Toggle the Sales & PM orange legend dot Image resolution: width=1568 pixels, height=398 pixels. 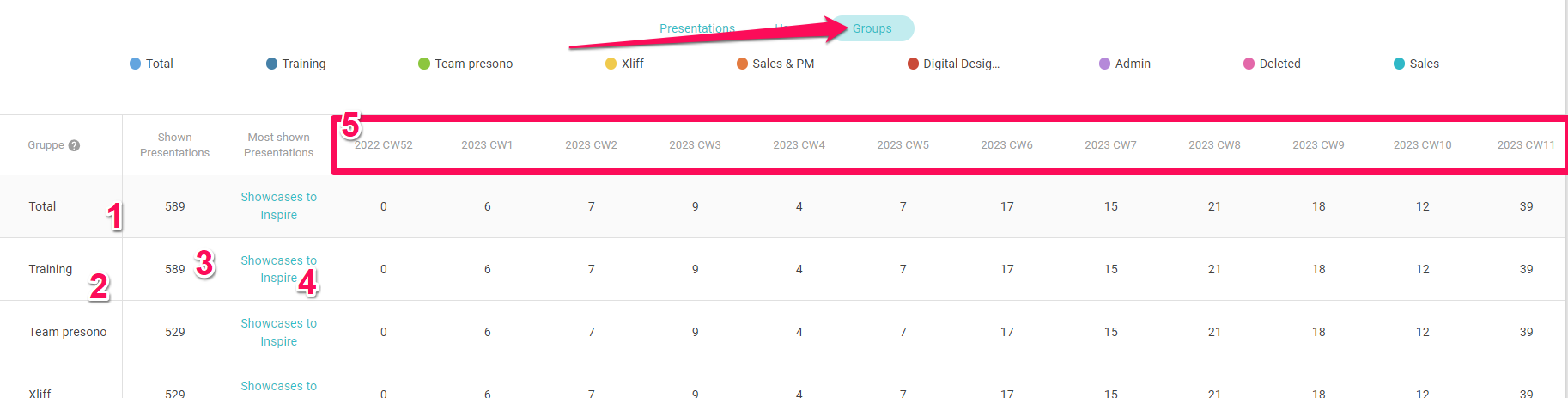[x=742, y=64]
